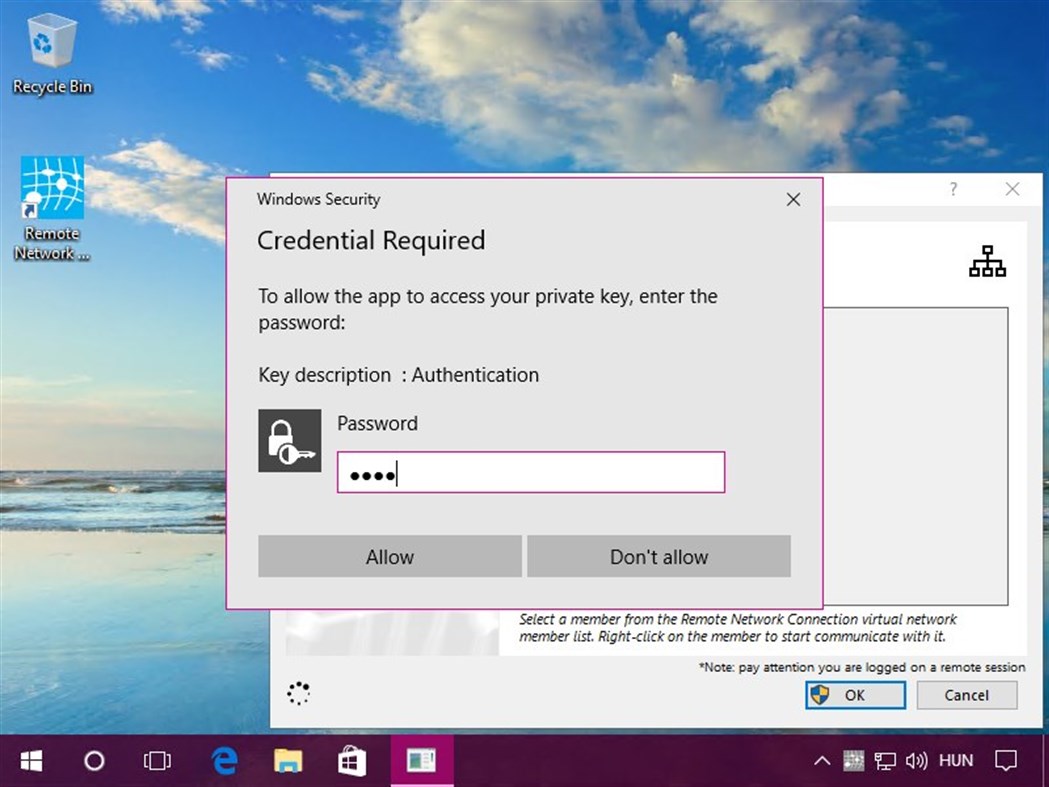Open Cortana search from the taskbar

pos(94,760)
